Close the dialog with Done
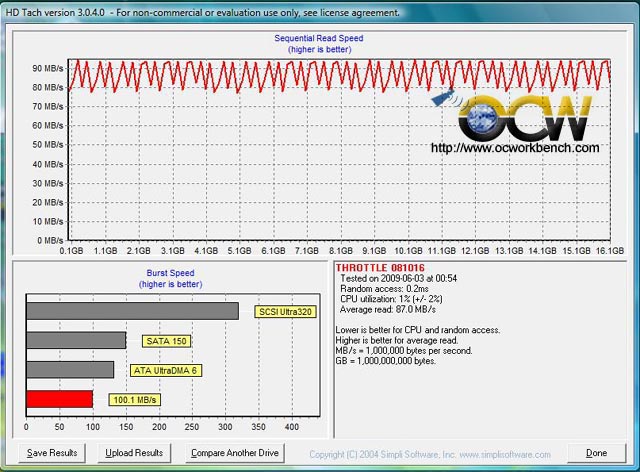Image resolution: width=640 pixels, height=472 pixels. pyautogui.click(x=596, y=453)
